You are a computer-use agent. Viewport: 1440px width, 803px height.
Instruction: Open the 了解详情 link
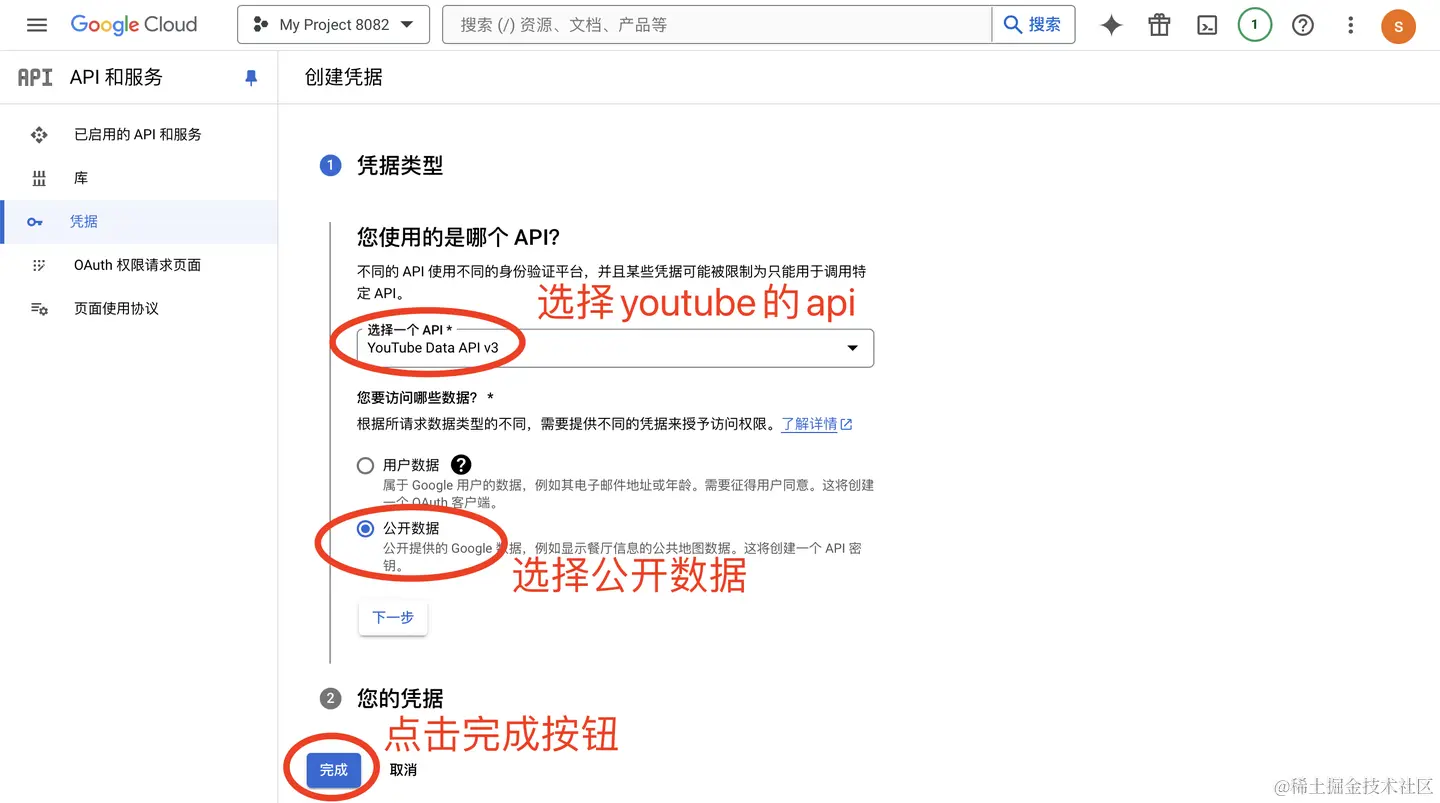coord(816,424)
